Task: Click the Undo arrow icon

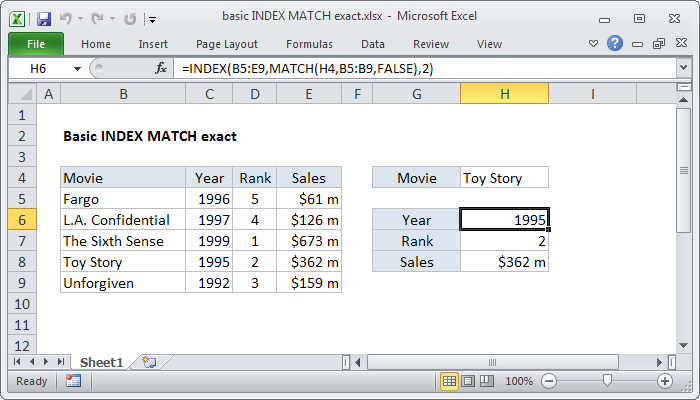Action: [67, 18]
